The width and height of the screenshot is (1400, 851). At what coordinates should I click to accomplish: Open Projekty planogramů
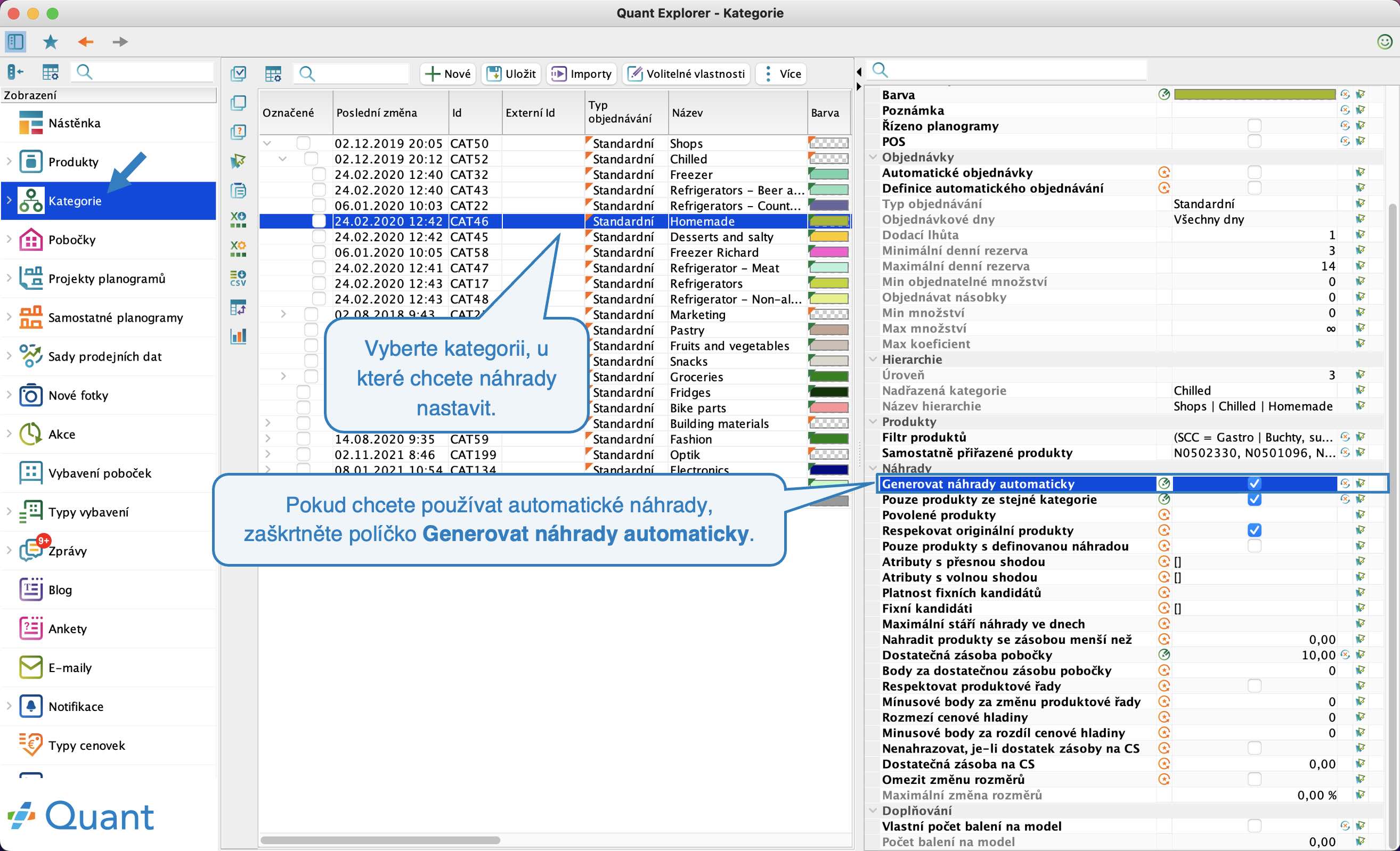pos(109,279)
